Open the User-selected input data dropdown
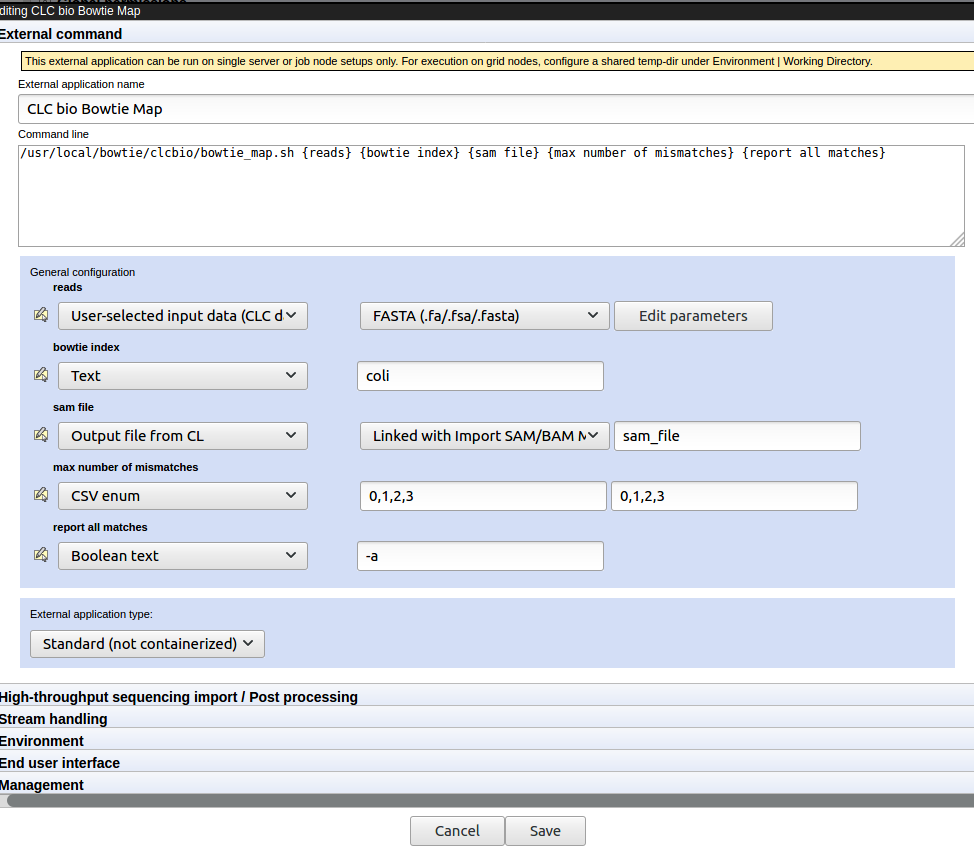 [182, 315]
